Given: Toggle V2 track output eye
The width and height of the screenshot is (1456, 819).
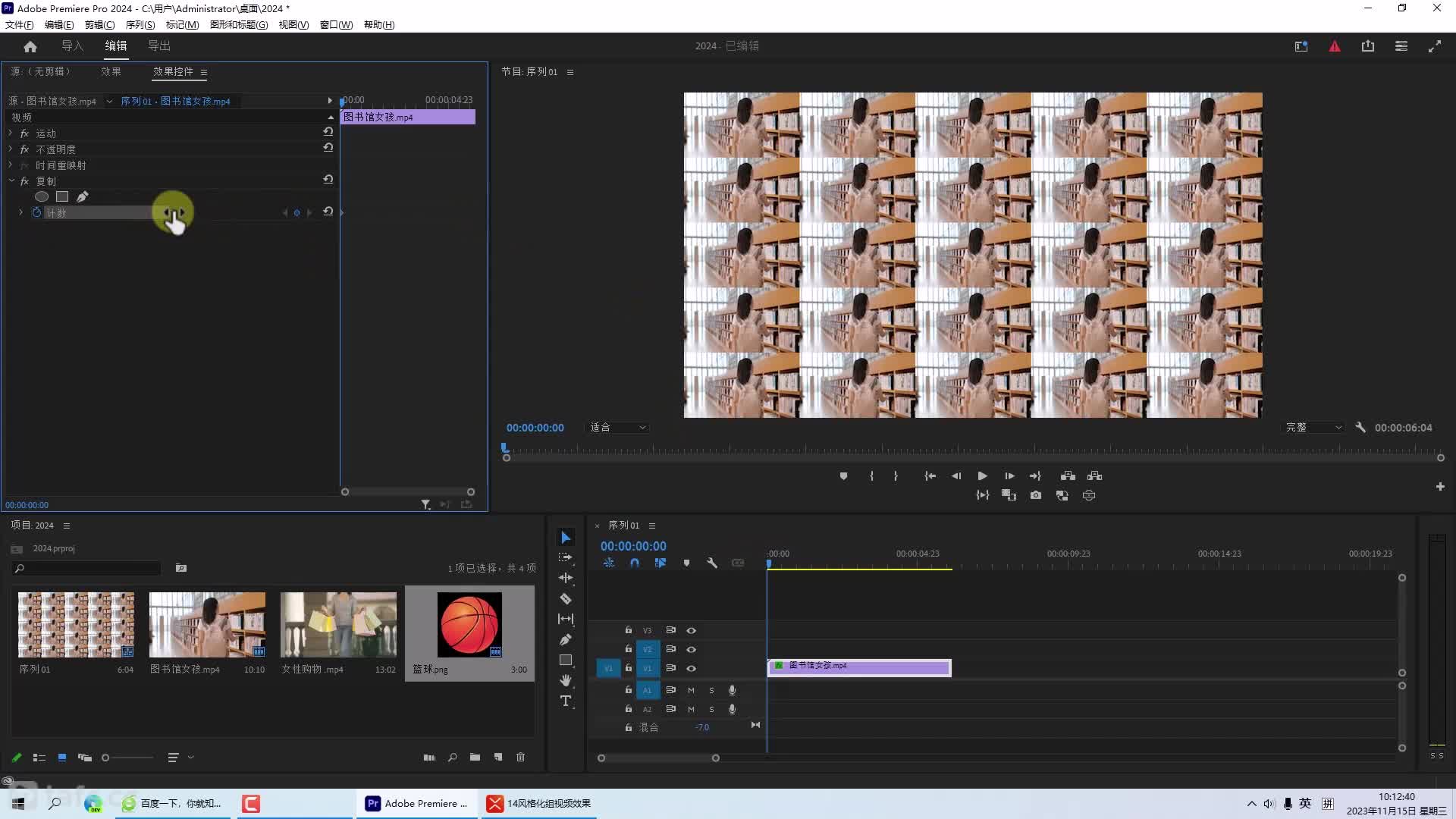Looking at the screenshot, I should (691, 649).
